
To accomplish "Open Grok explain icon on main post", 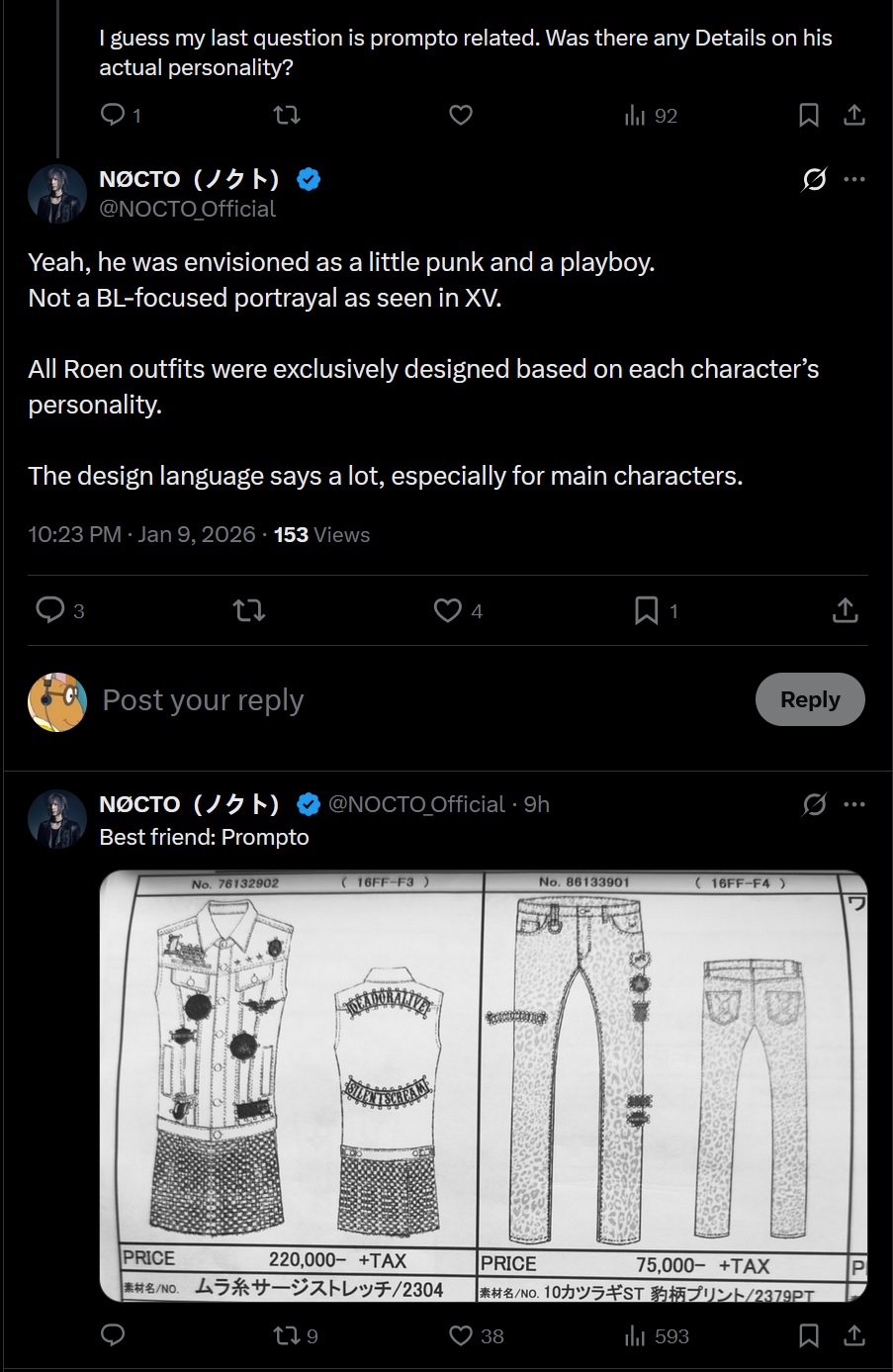I will tap(814, 179).
